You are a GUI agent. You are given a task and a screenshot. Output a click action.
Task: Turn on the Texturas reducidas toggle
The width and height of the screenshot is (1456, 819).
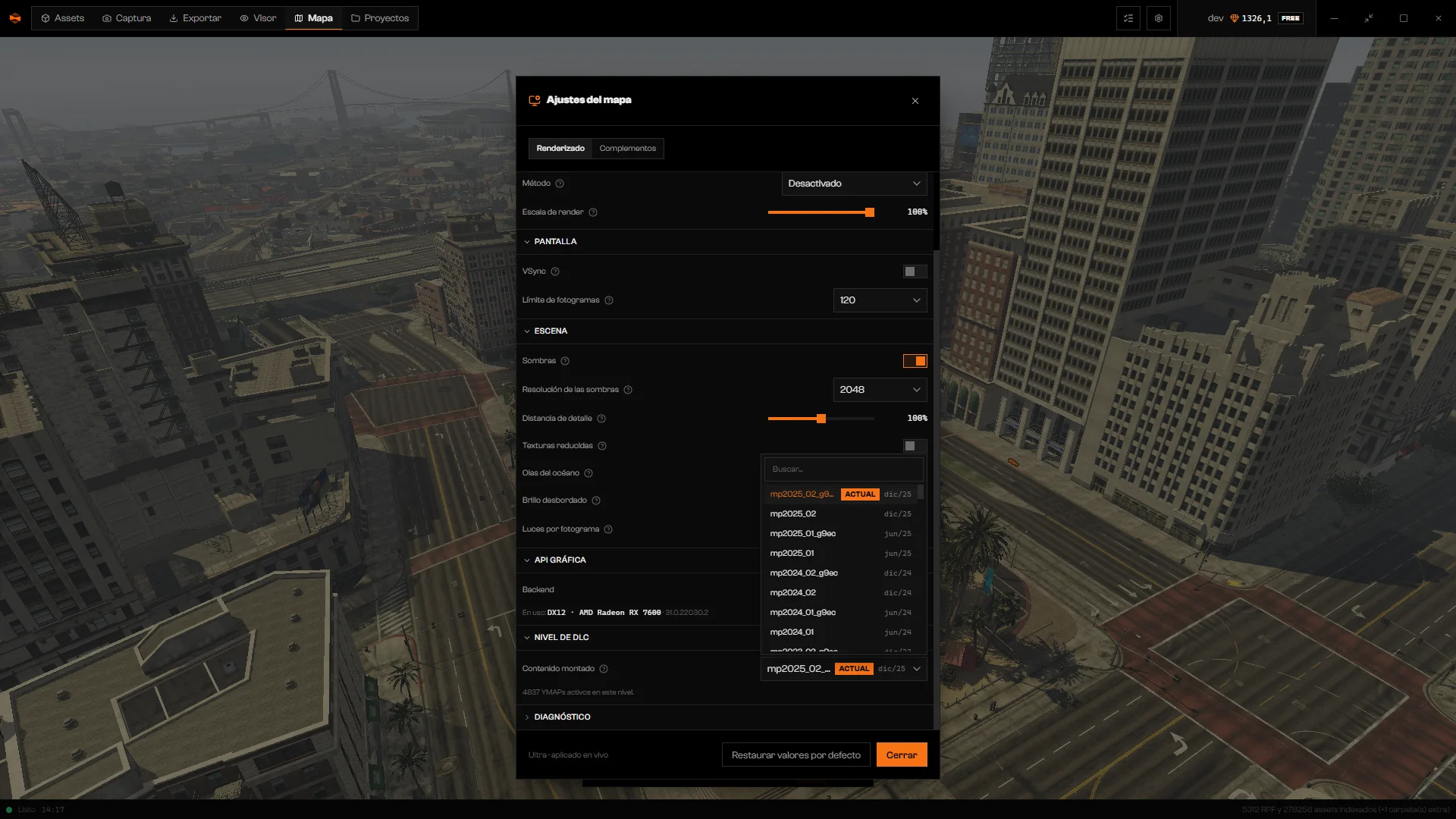pos(915,446)
